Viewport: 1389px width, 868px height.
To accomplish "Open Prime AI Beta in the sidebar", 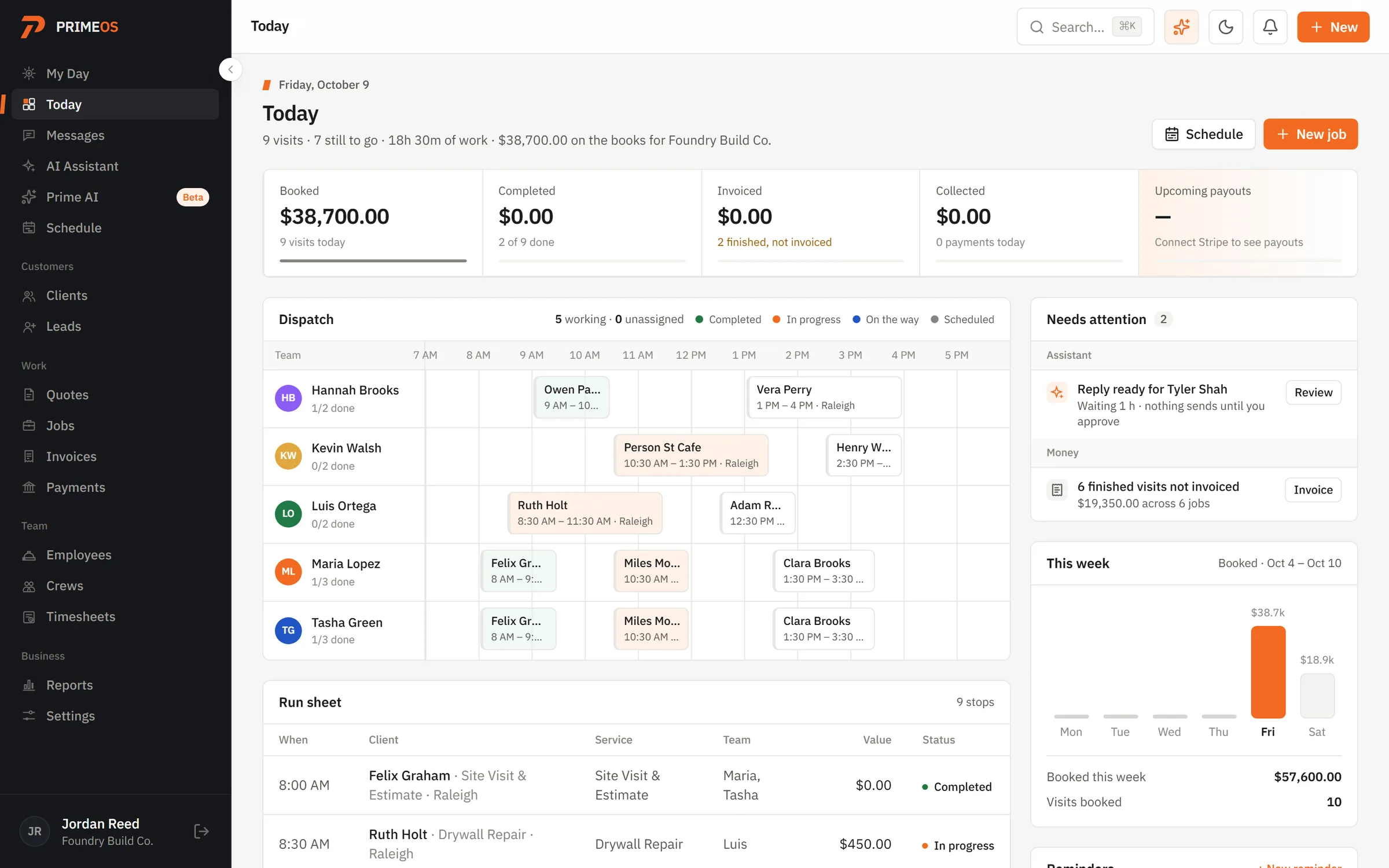I will click(115, 197).
